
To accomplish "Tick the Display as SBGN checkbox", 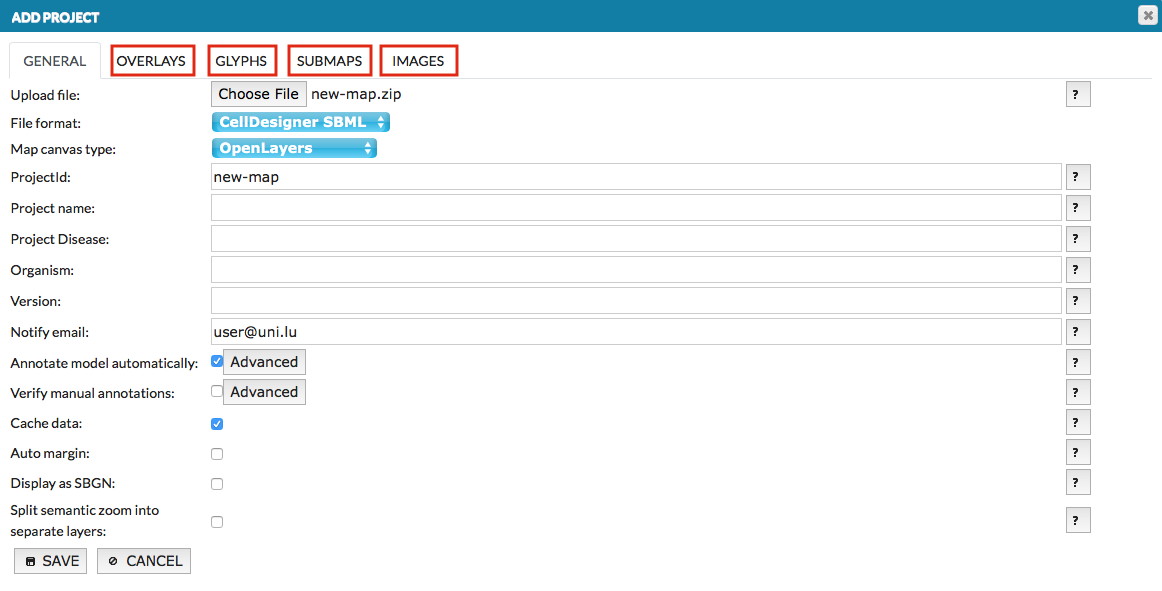I will point(217,484).
